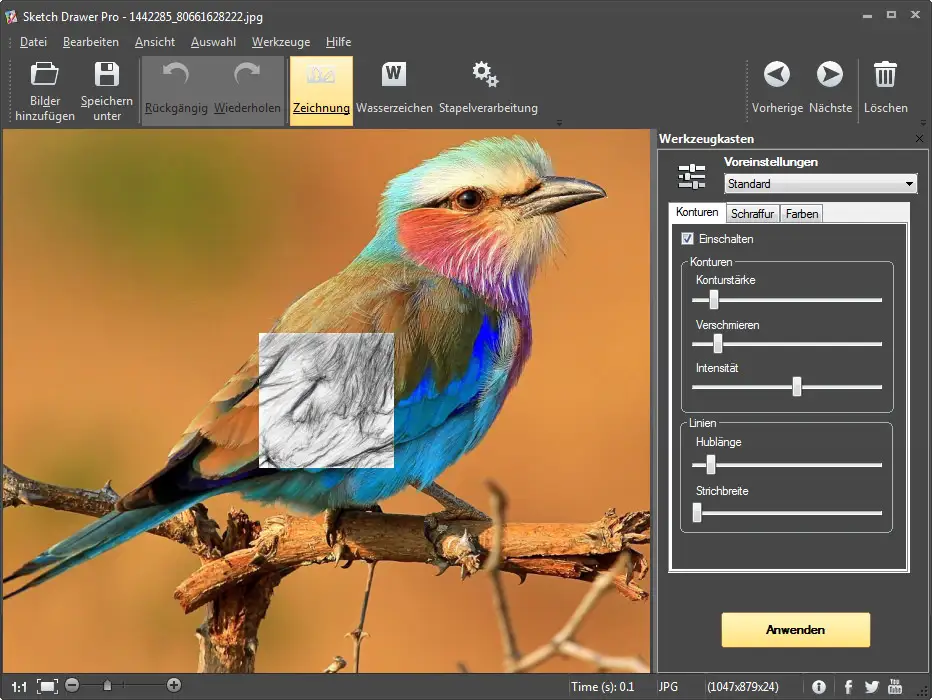
Task: Open the Voreinstellungen Standard dropdown
Action: pos(820,184)
